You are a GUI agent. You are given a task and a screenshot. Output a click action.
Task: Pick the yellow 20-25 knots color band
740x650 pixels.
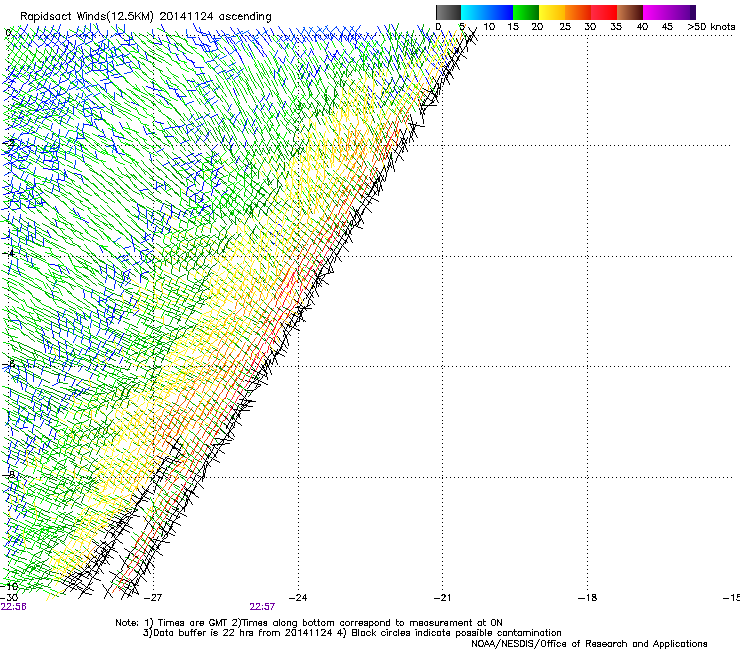552,12
